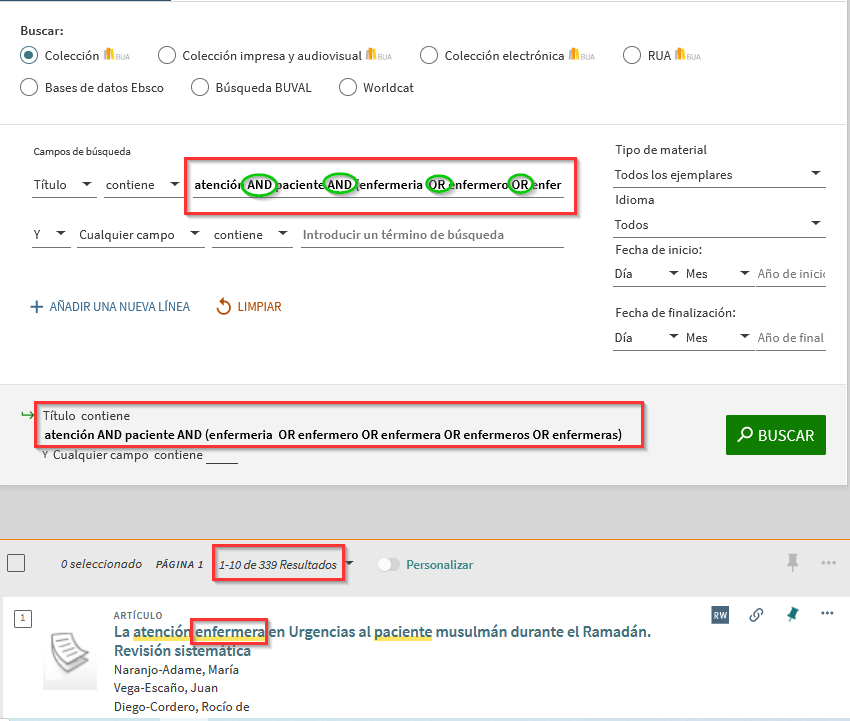Open the Tipo de material dropdown
Screen dimensions: 850x721
coord(719,175)
